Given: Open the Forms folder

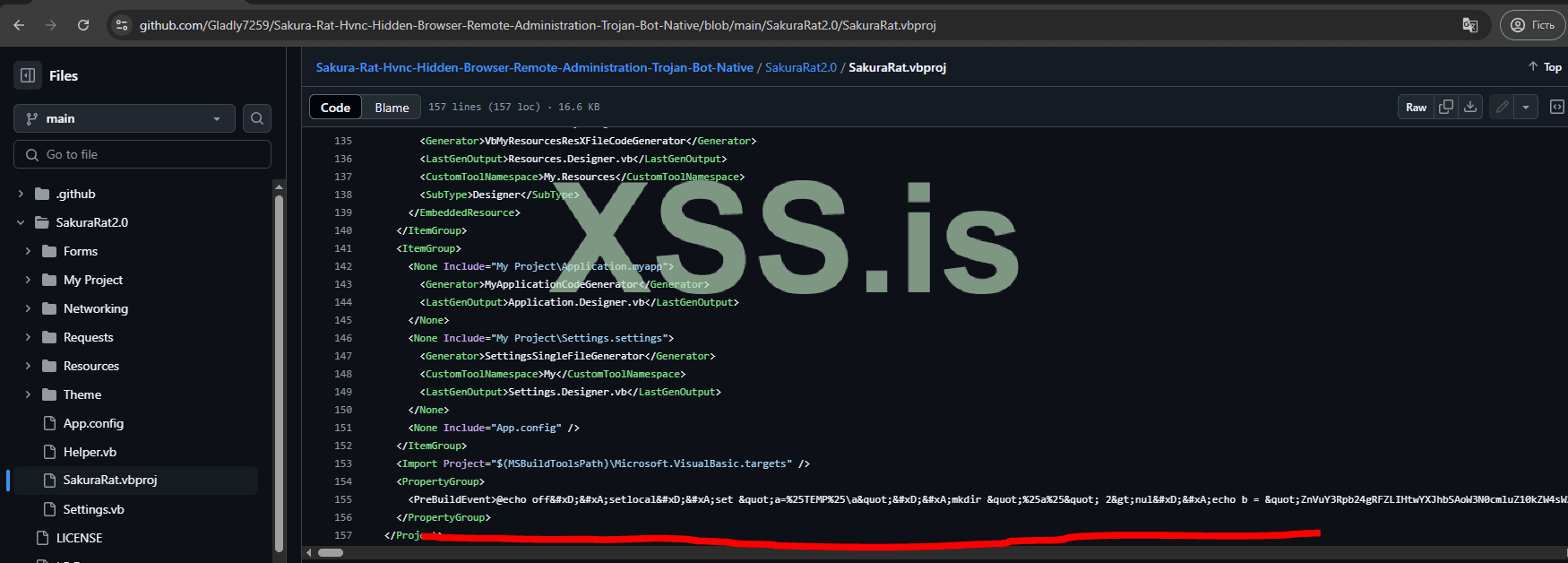Looking at the screenshot, I should pyautogui.click(x=81, y=251).
